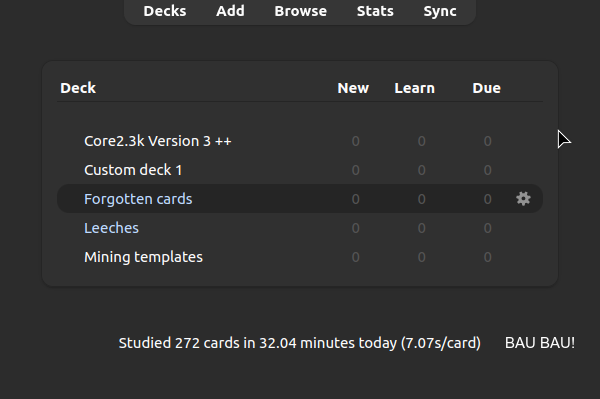Open the Leeches filtered deck
Viewport: 600px width, 399px height.
pos(111,228)
